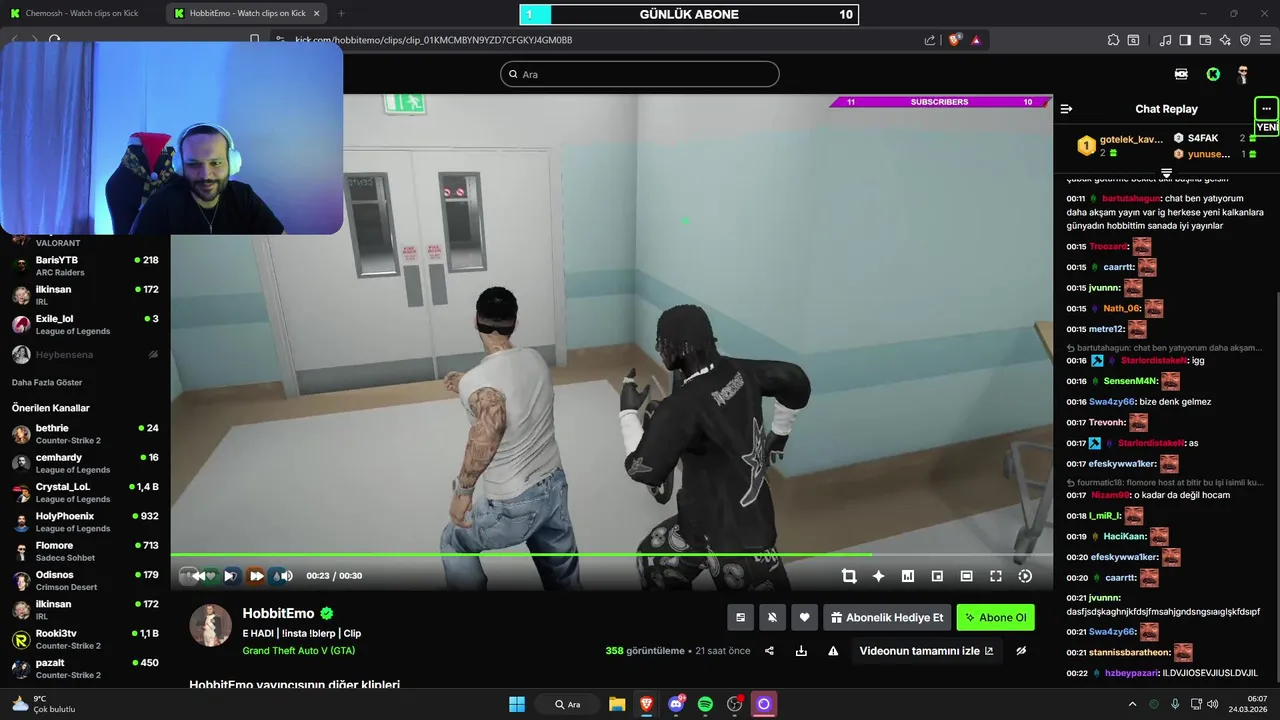Share the clip with share icon
Screen dimensions: 1280x720
[x=769, y=651]
